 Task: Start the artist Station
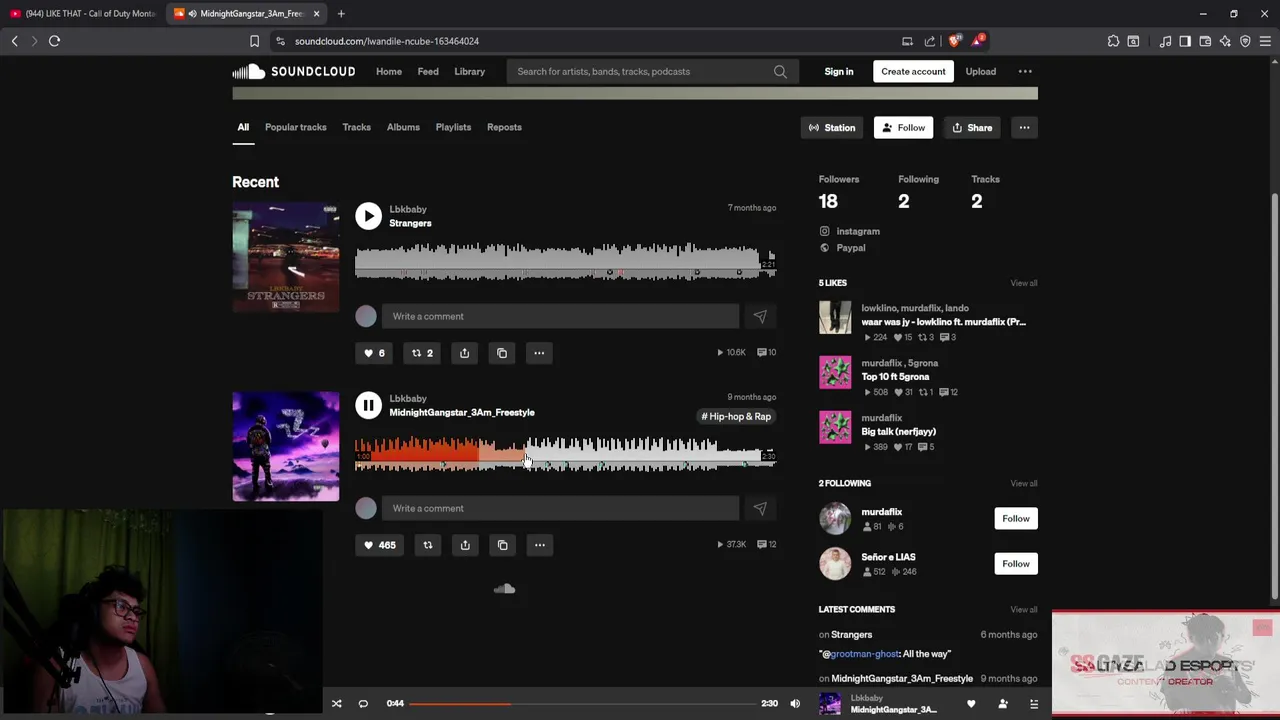coord(832,128)
